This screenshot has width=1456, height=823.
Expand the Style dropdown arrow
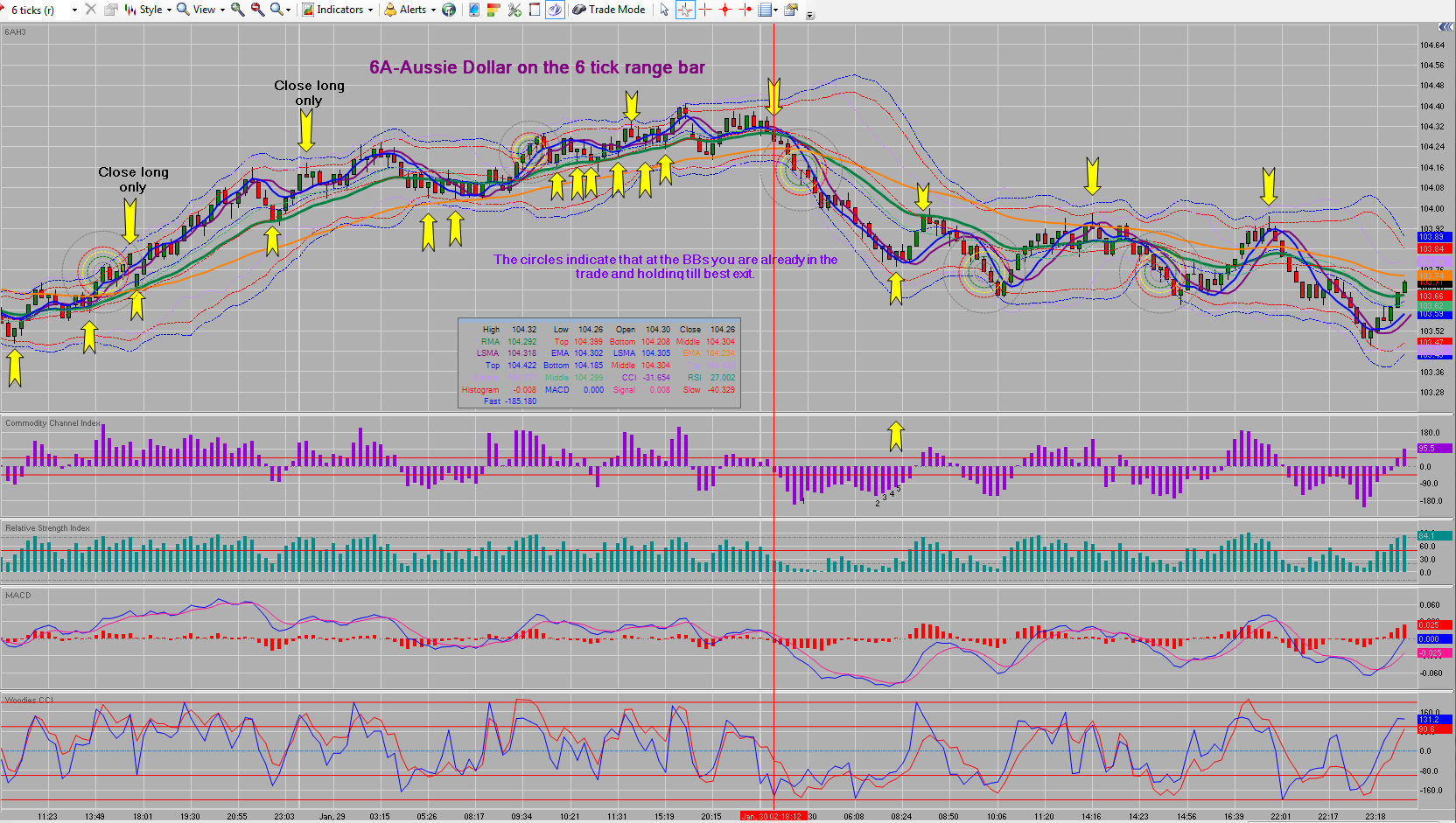tap(169, 10)
